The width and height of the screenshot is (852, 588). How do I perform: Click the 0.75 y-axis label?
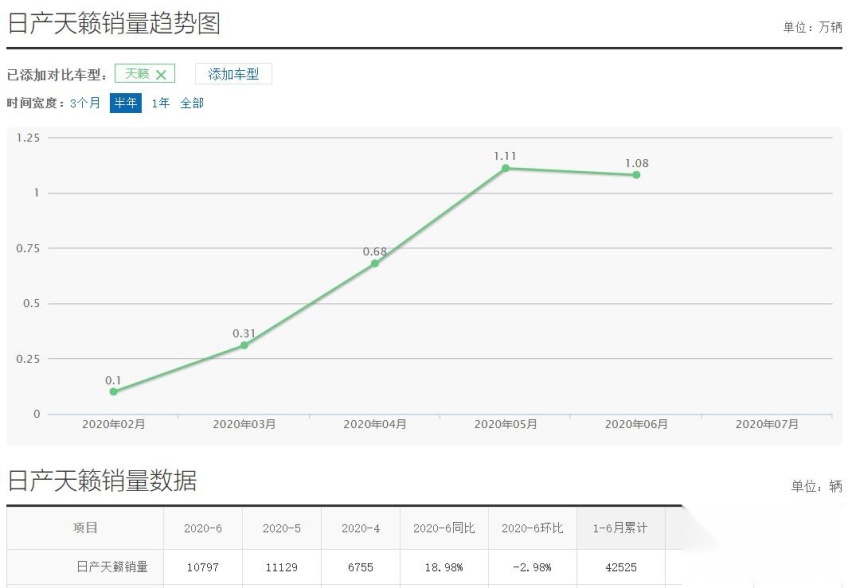click(x=28, y=248)
